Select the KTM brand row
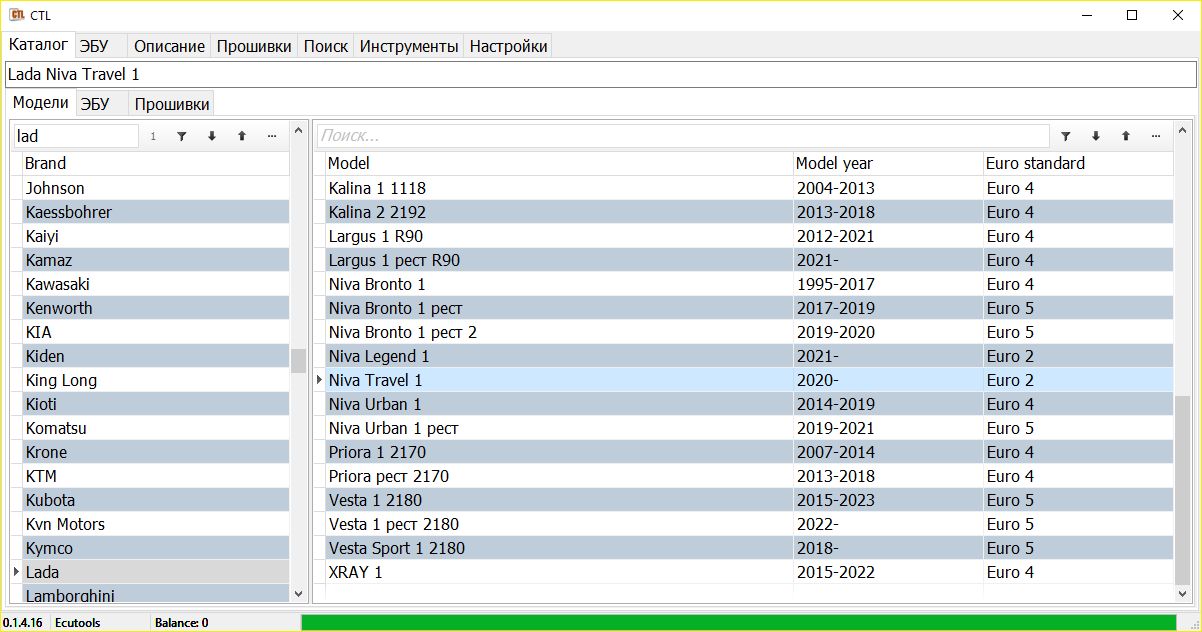The height and width of the screenshot is (632, 1202). (156, 476)
